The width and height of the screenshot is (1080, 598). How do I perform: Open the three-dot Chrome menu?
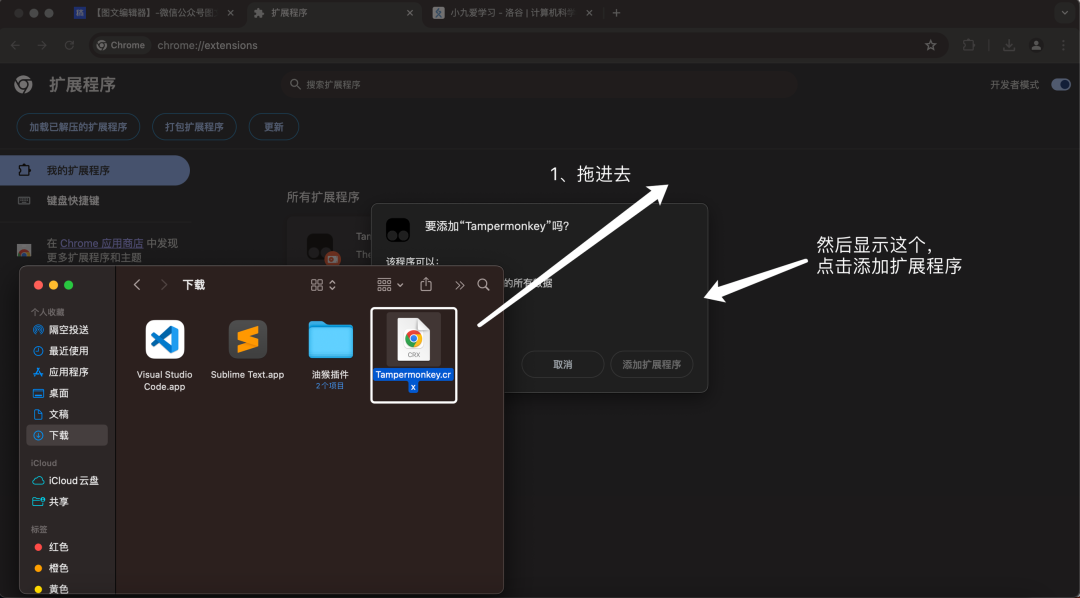[x=1063, y=45]
